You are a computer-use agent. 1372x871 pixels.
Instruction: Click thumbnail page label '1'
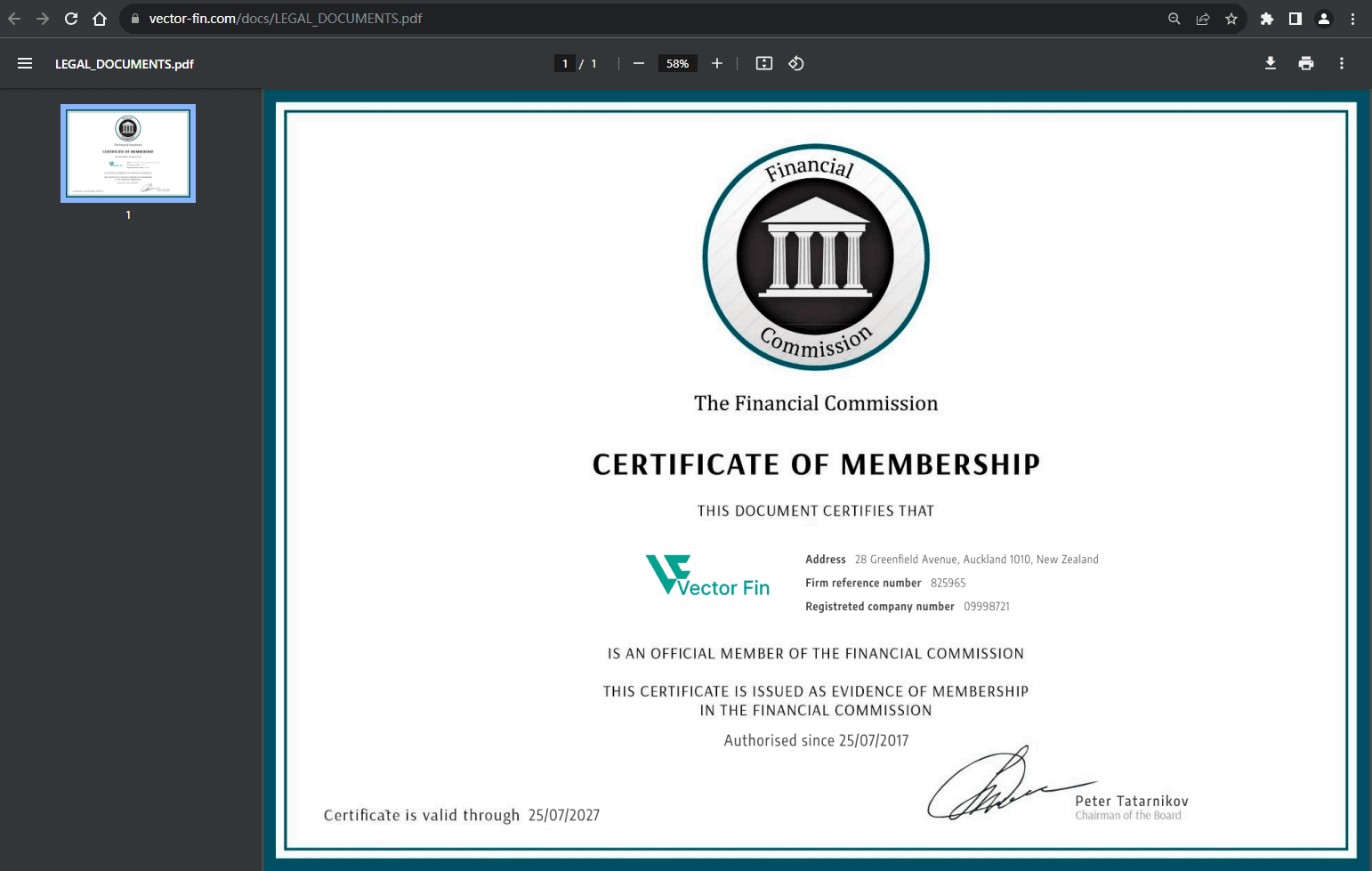[x=128, y=215]
